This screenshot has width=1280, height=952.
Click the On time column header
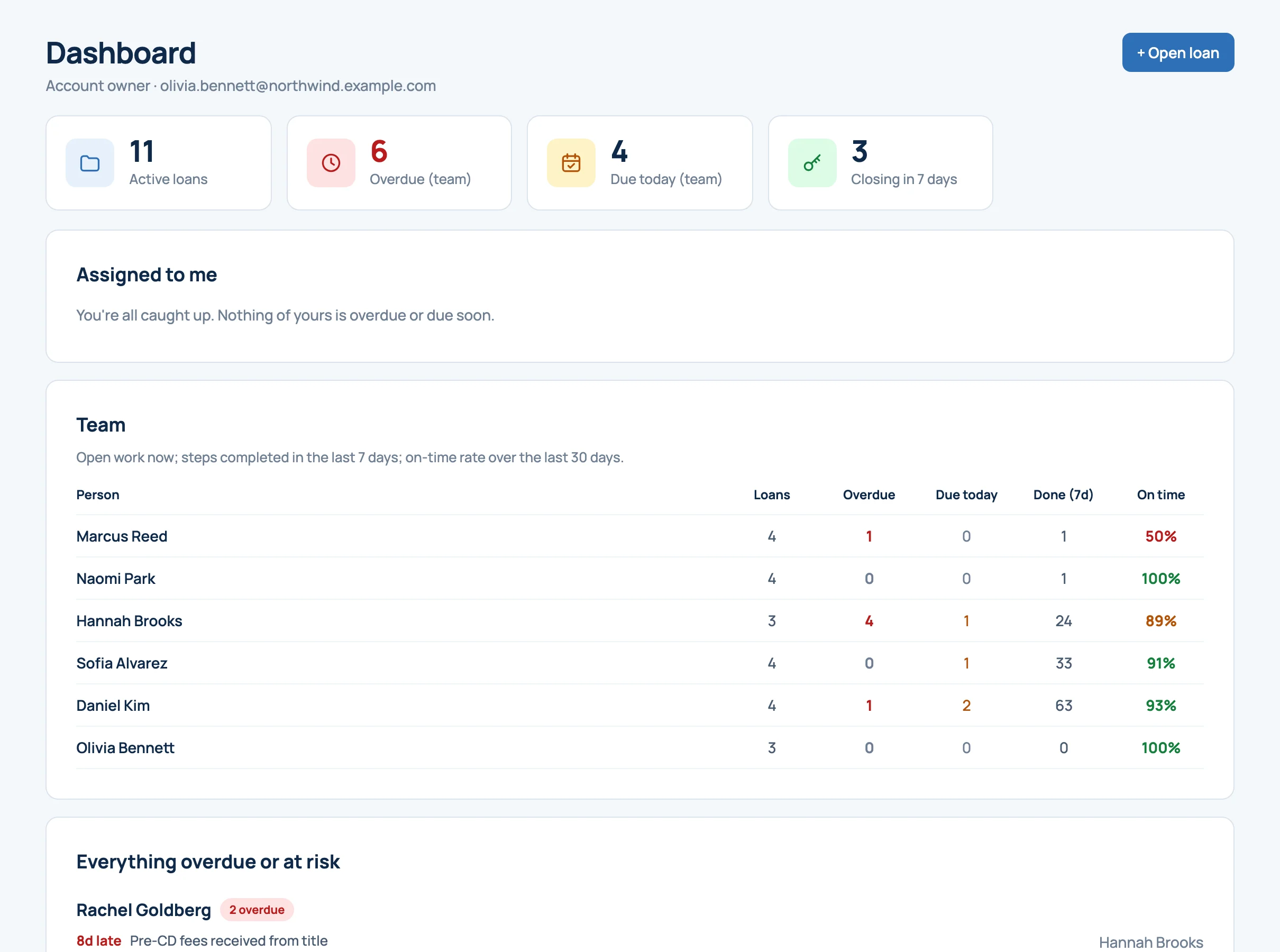click(1160, 495)
